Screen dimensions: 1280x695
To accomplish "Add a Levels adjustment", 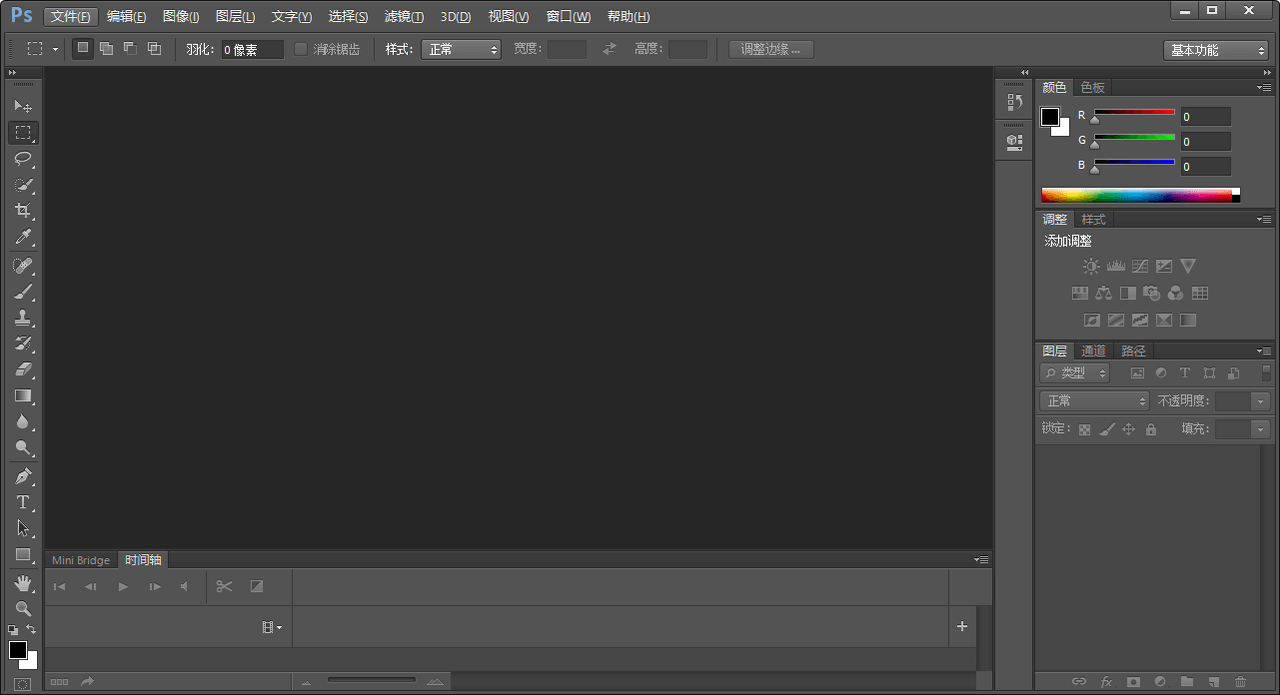I will [x=1116, y=266].
